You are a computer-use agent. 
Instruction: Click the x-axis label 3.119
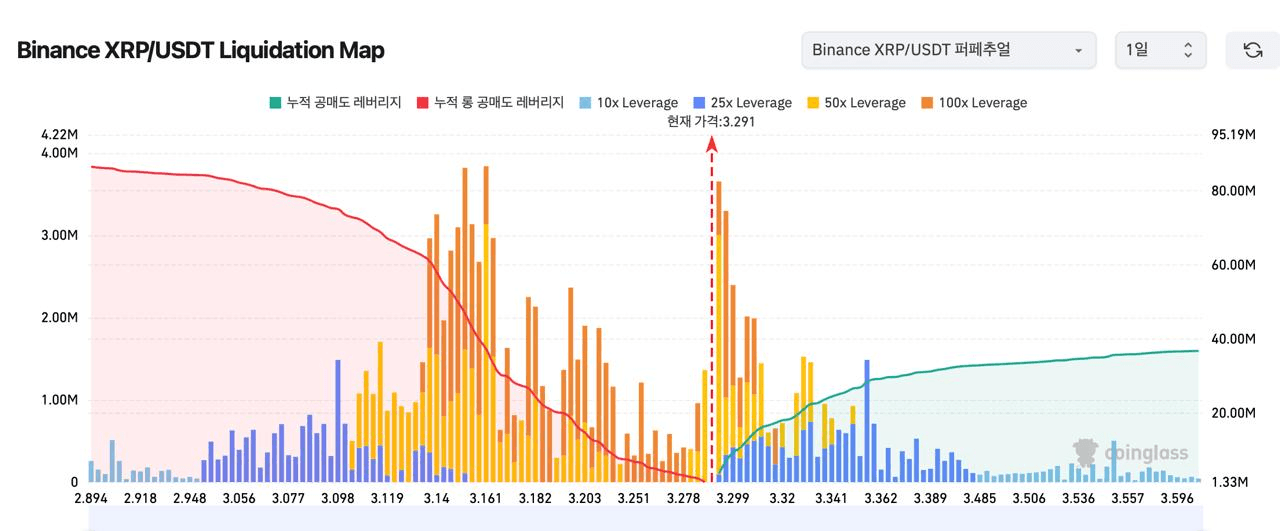[386, 498]
